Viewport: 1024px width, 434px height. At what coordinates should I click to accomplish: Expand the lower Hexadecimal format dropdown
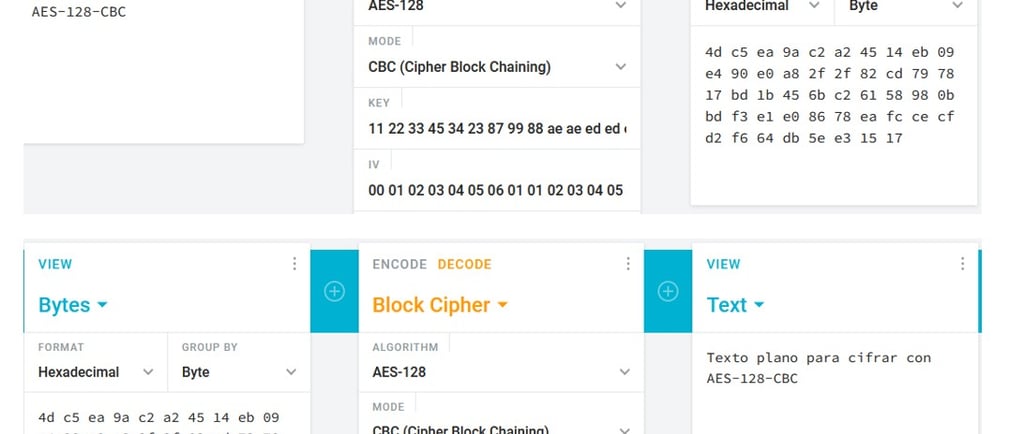pos(96,372)
